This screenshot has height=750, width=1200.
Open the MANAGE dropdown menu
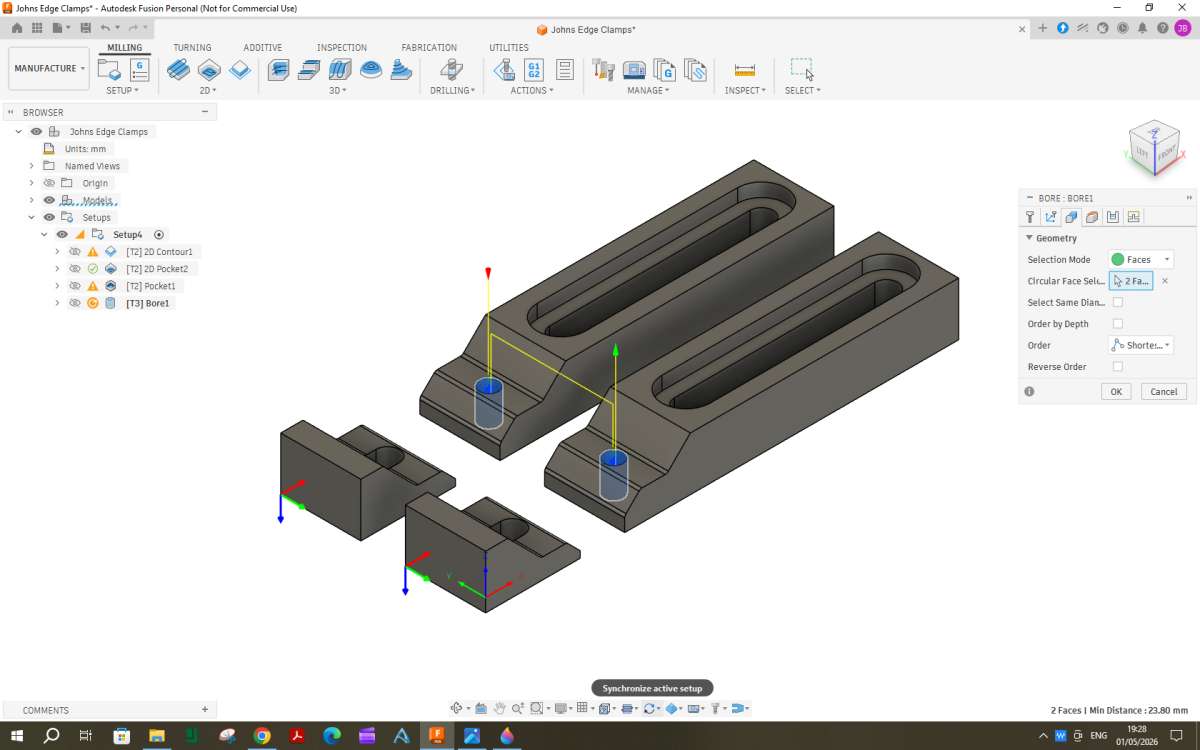648,90
